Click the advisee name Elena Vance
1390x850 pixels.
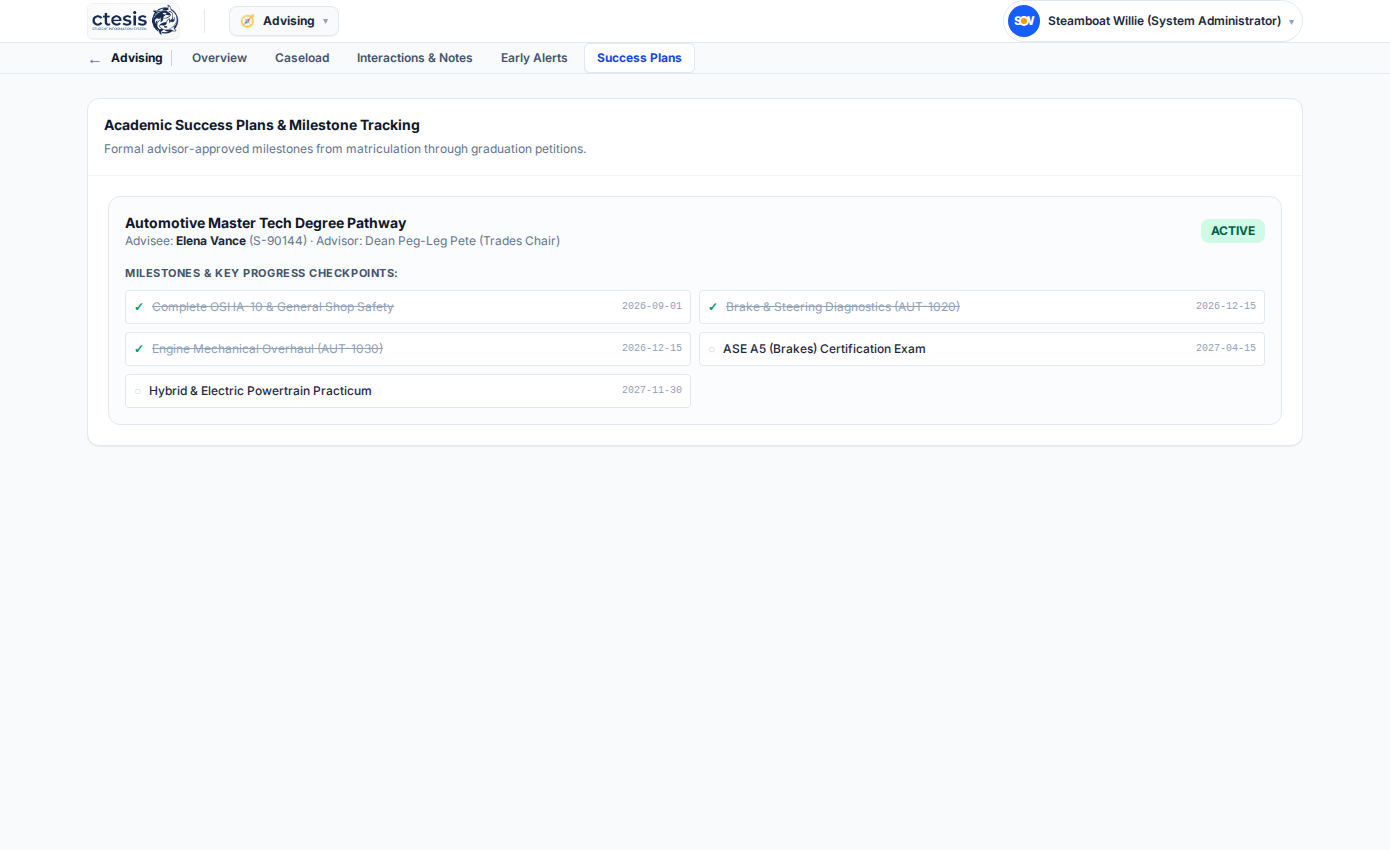click(210, 241)
